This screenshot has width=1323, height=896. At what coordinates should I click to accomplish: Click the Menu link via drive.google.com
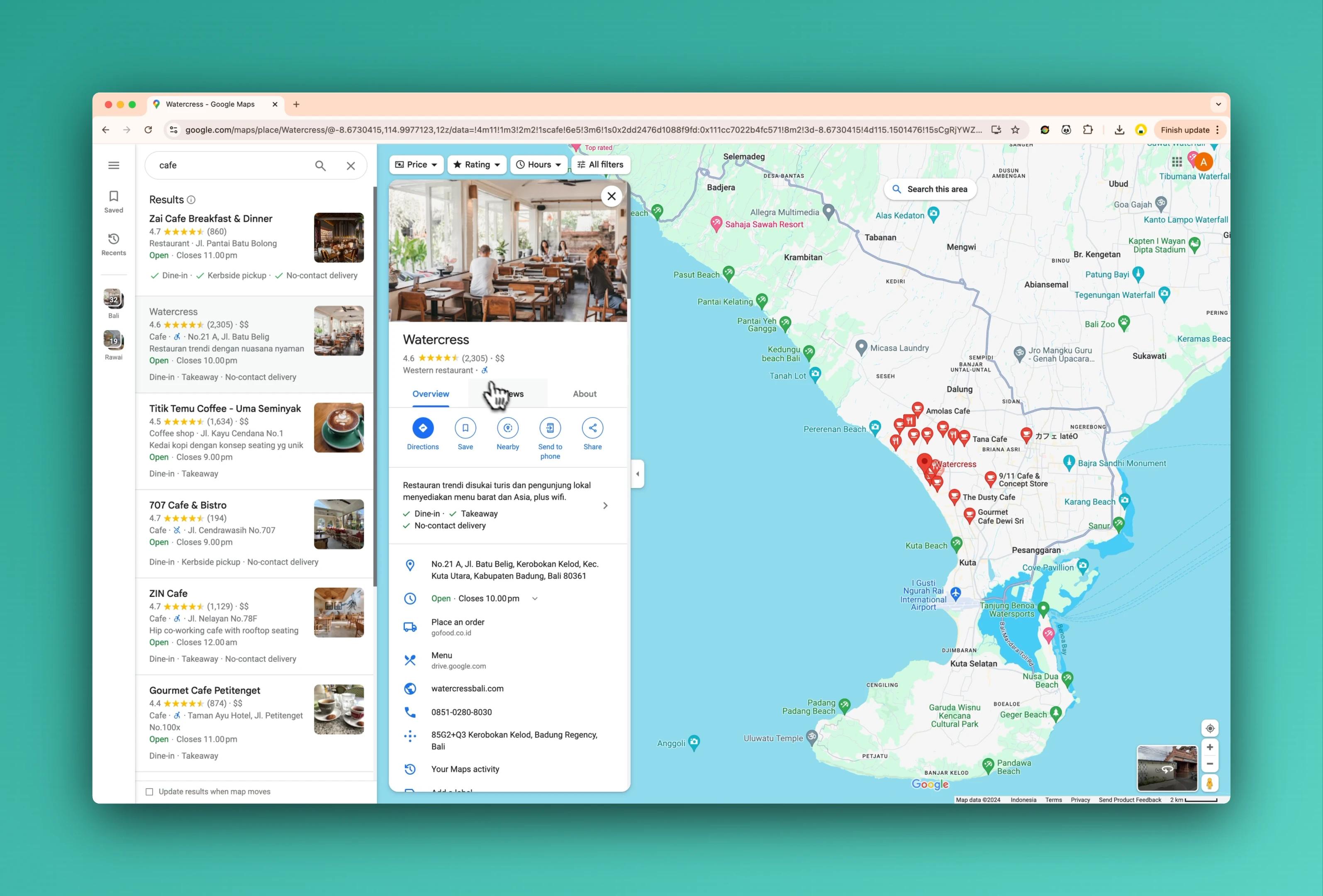[458, 660]
